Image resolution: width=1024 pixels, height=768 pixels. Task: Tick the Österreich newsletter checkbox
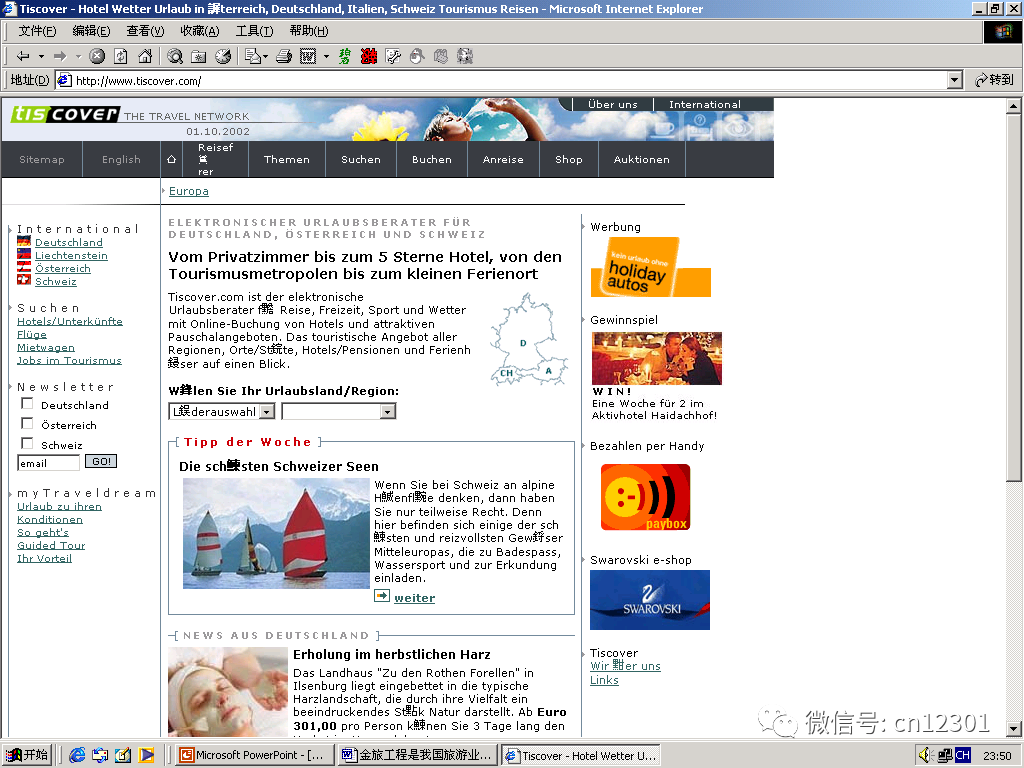point(27,424)
